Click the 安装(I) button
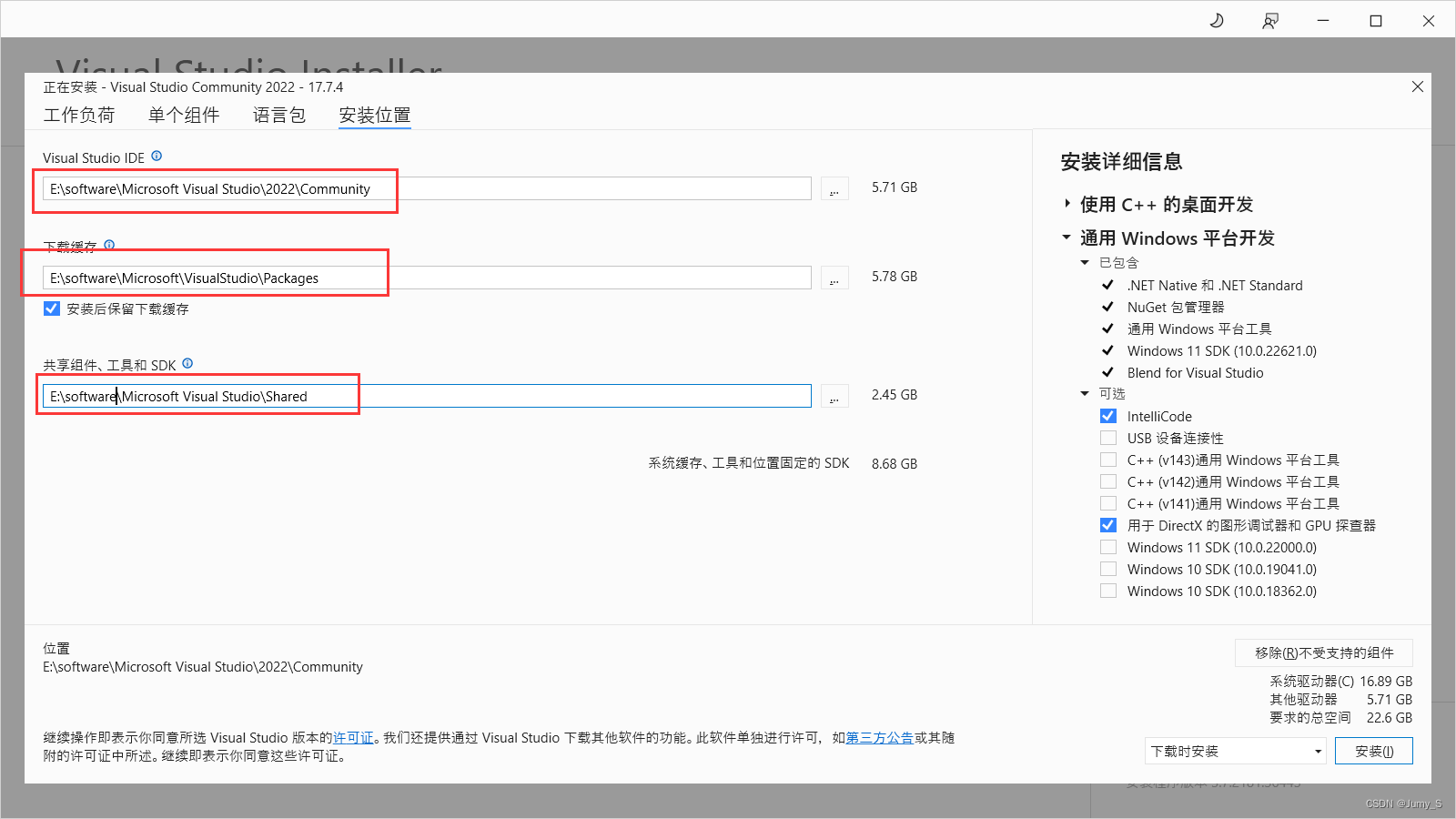This screenshot has height=819, width=1456. (1374, 751)
